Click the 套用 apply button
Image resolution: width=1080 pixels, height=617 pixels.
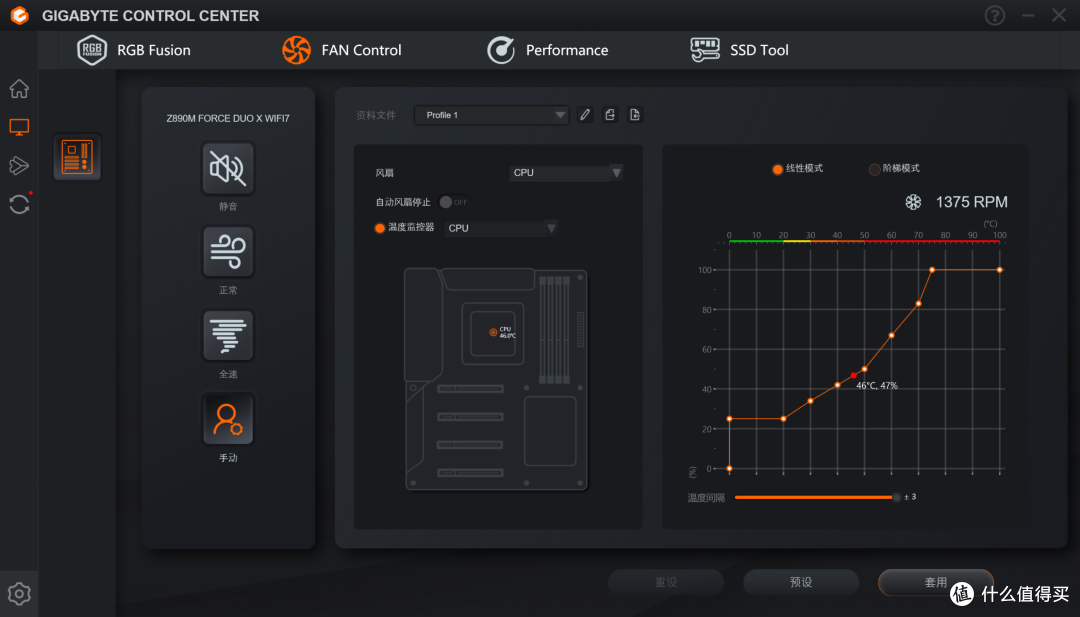click(x=935, y=583)
